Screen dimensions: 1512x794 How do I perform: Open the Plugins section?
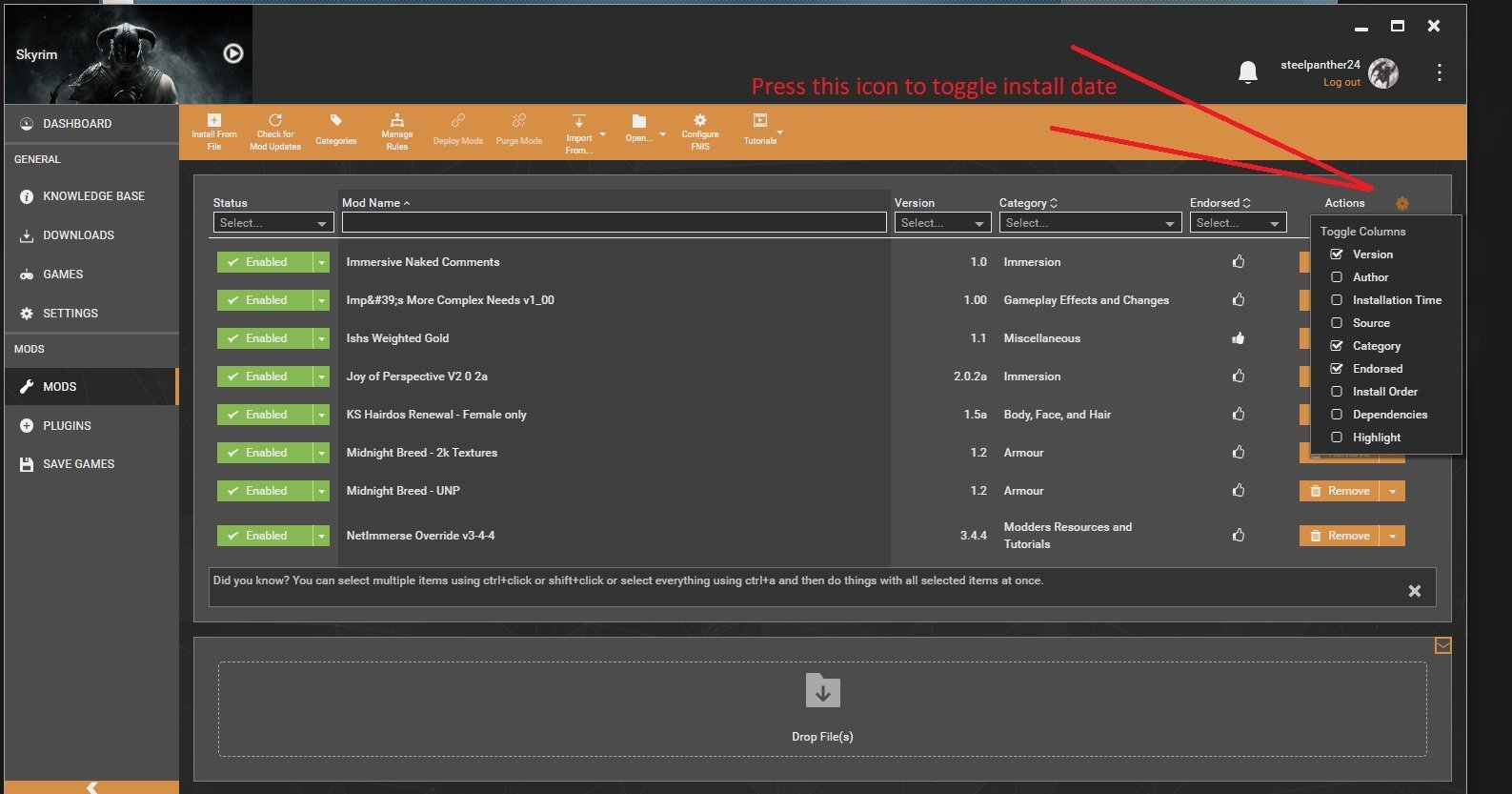point(91,426)
